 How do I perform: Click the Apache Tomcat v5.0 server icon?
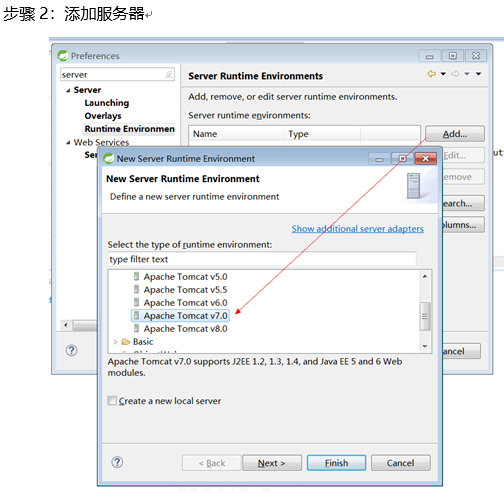136,276
